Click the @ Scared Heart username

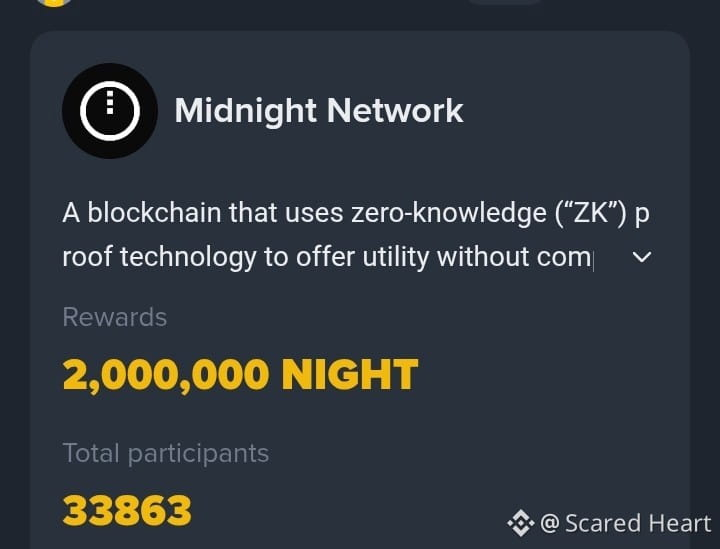(626, 523)
